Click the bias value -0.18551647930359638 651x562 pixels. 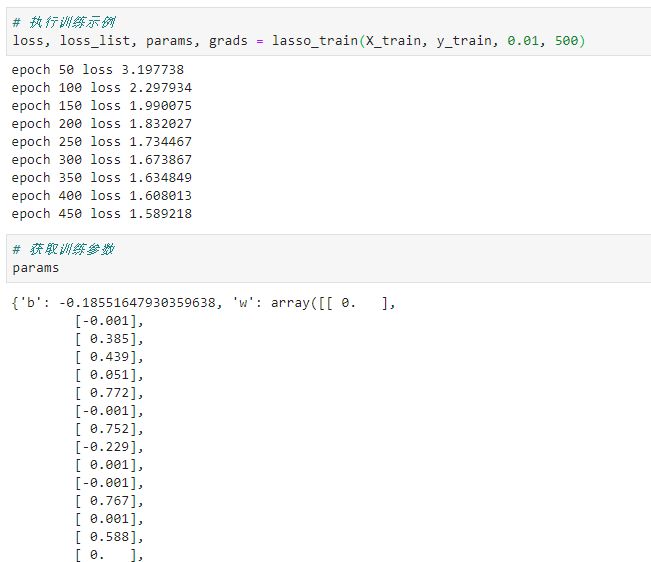tap(137, 303)
